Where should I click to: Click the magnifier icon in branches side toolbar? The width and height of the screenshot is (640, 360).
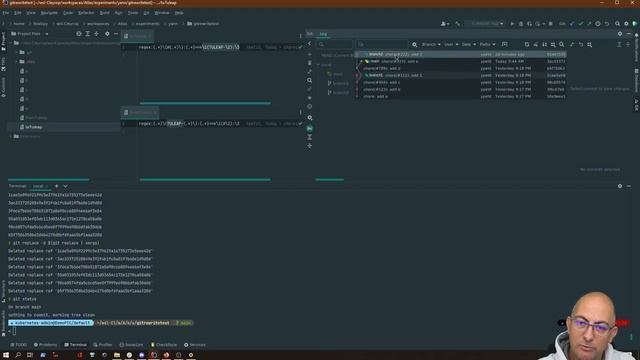(x=309, y=80)
